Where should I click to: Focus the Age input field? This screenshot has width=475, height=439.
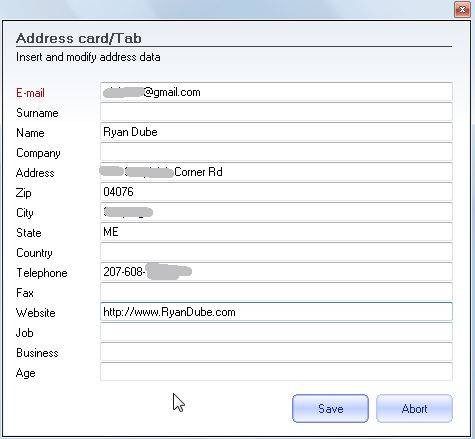point(276,372)
